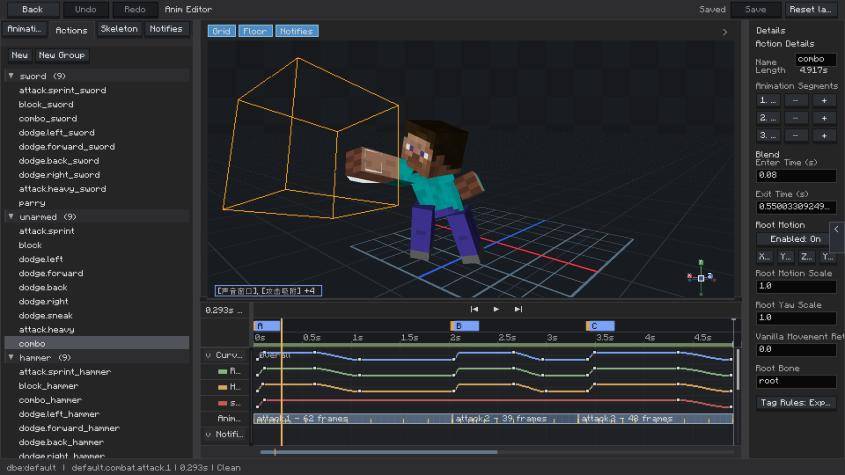Click the New Group button
Viewport: 845px width, 475px height.
click(x=61, y=55)
